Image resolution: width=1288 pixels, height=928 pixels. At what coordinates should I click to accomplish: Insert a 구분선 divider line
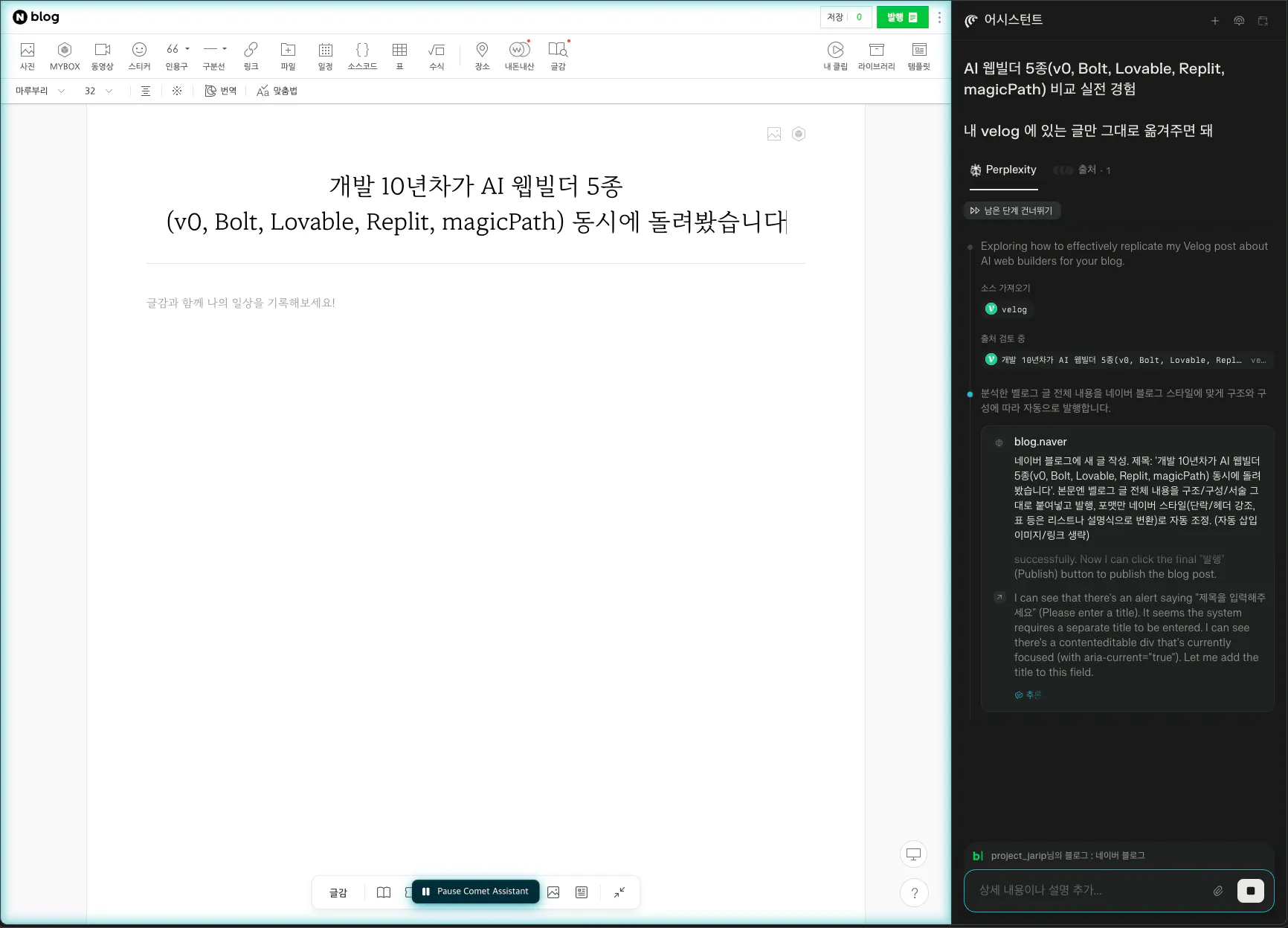coord(211,56)
